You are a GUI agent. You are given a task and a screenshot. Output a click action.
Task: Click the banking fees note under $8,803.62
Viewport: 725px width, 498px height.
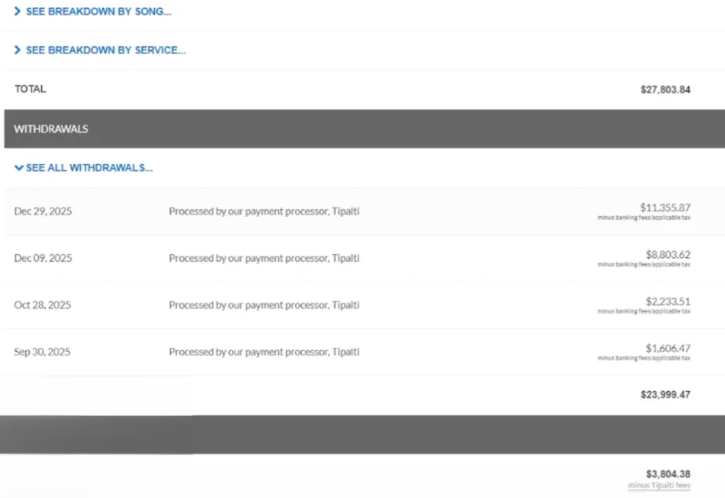(643, 265)
